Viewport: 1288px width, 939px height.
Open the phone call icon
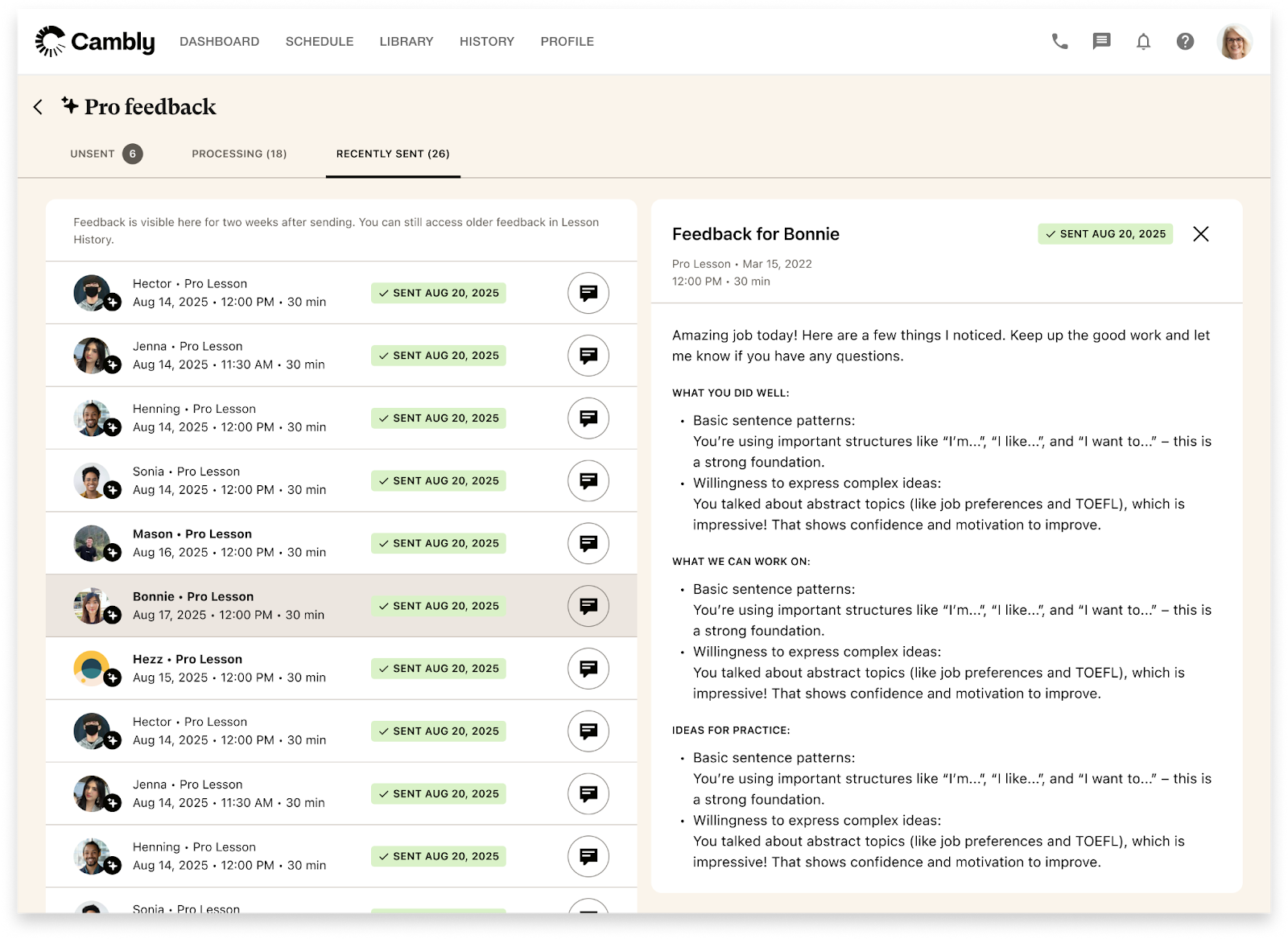(1059, 41)
